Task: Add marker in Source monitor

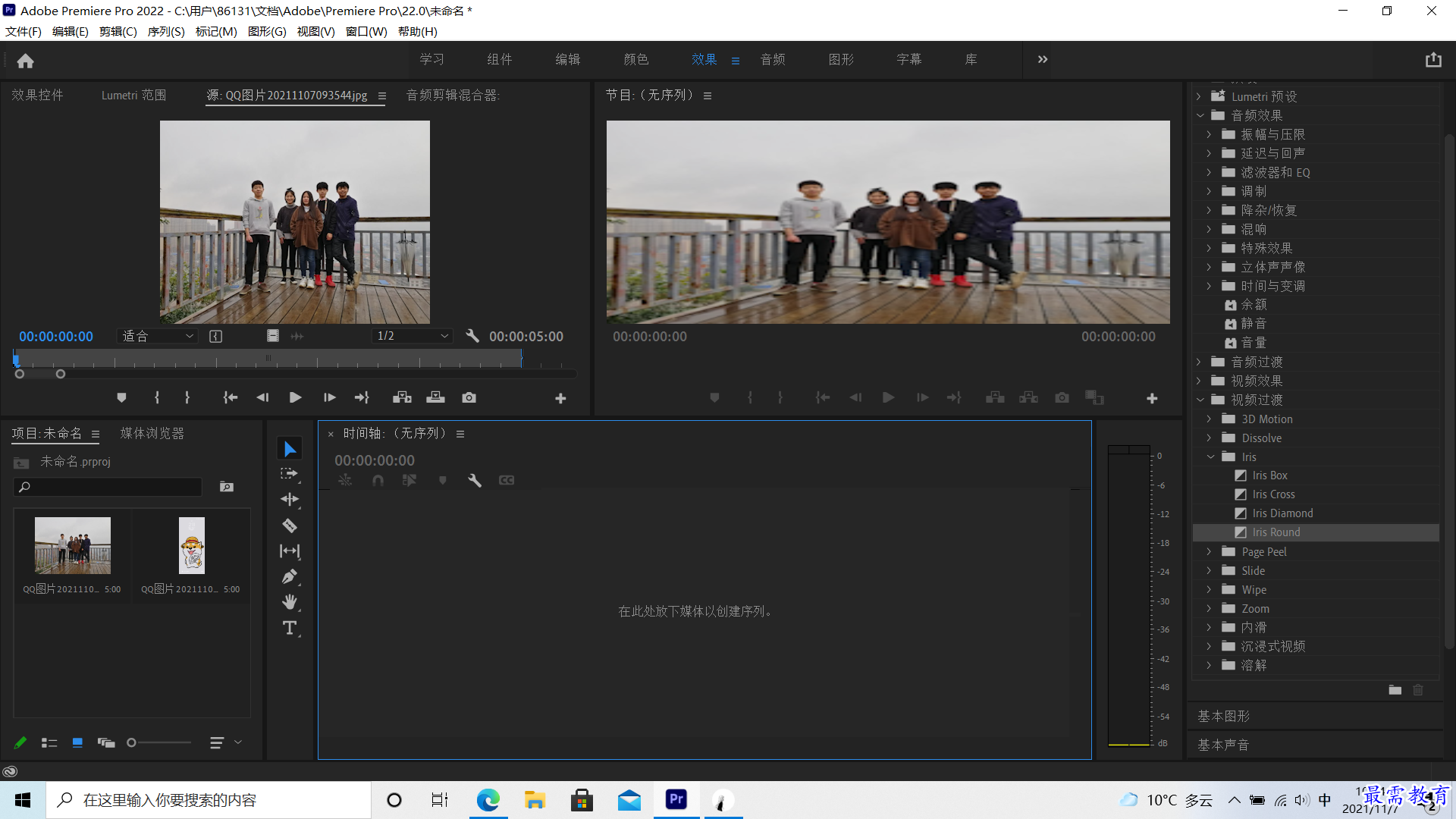Action: point(121,397)
